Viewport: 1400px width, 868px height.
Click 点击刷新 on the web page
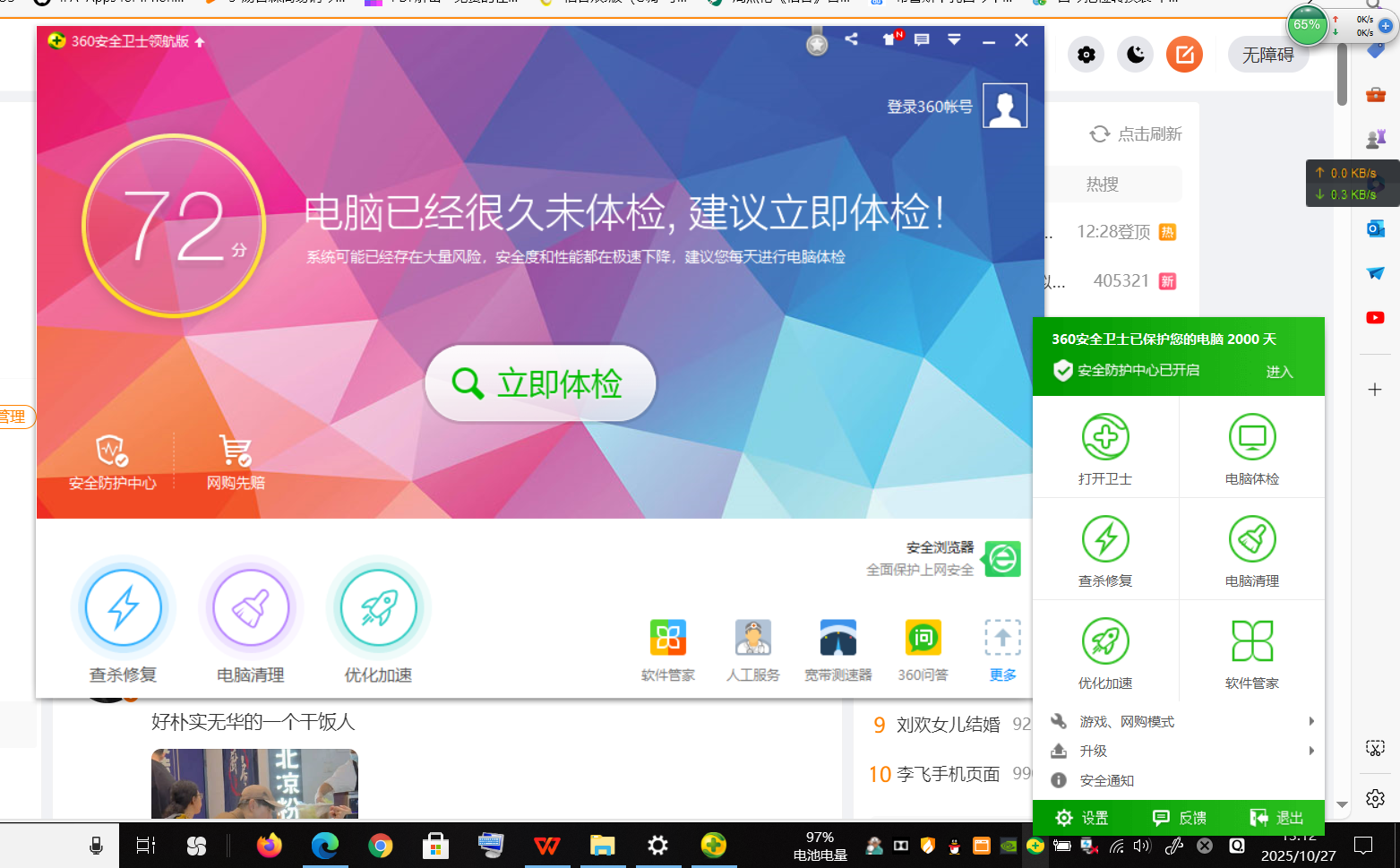(1136, 134)
